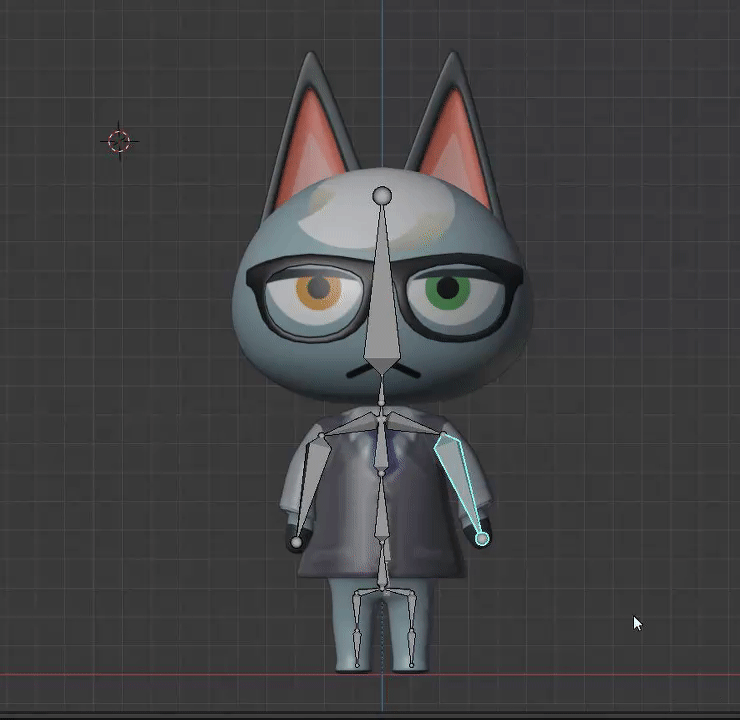Click the gray hand joint sphere
740x720 pixels.
coord(296,543)
